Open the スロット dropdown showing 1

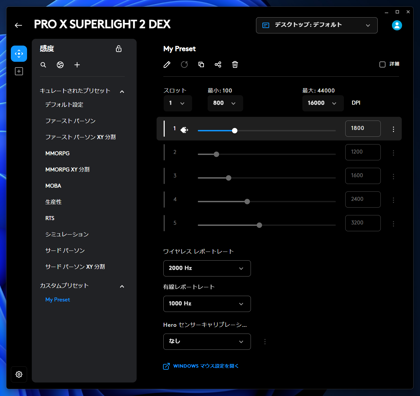pos(178,103)
